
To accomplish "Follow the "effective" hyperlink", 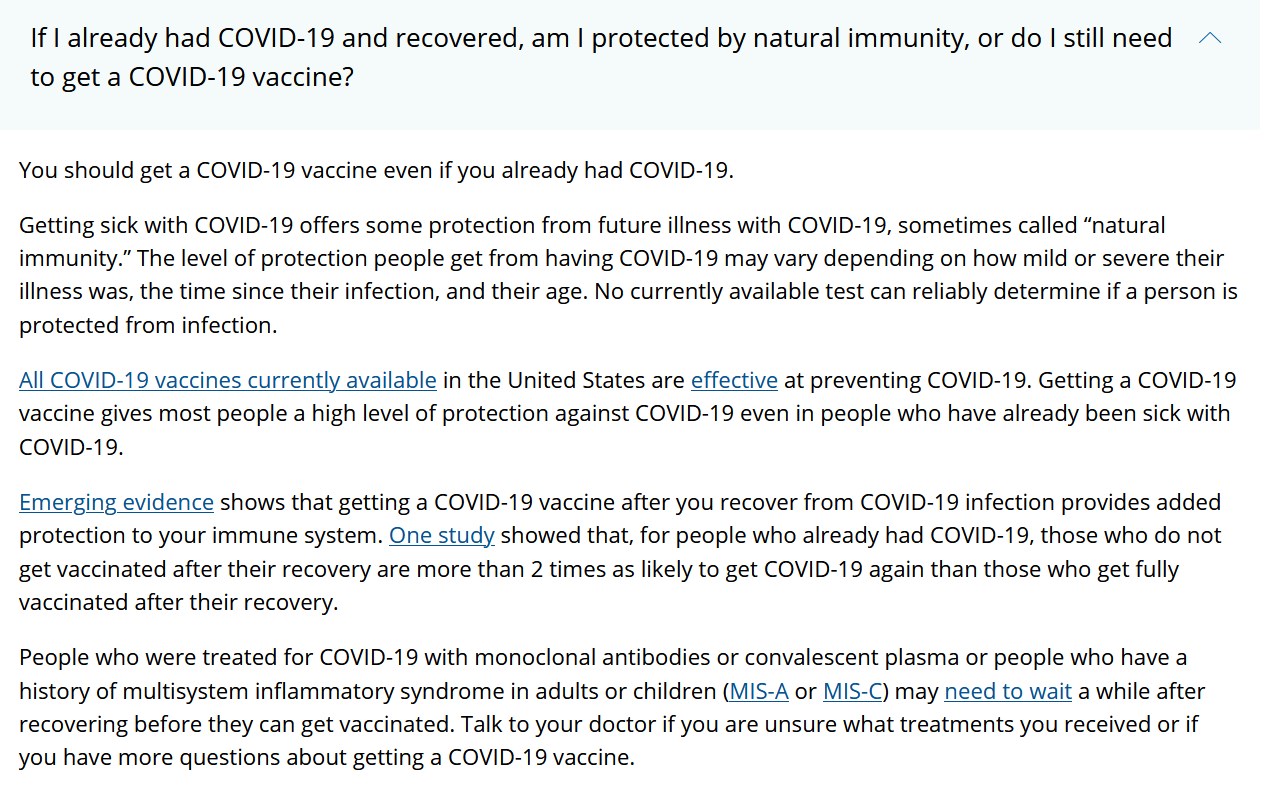I will (734, 381).
